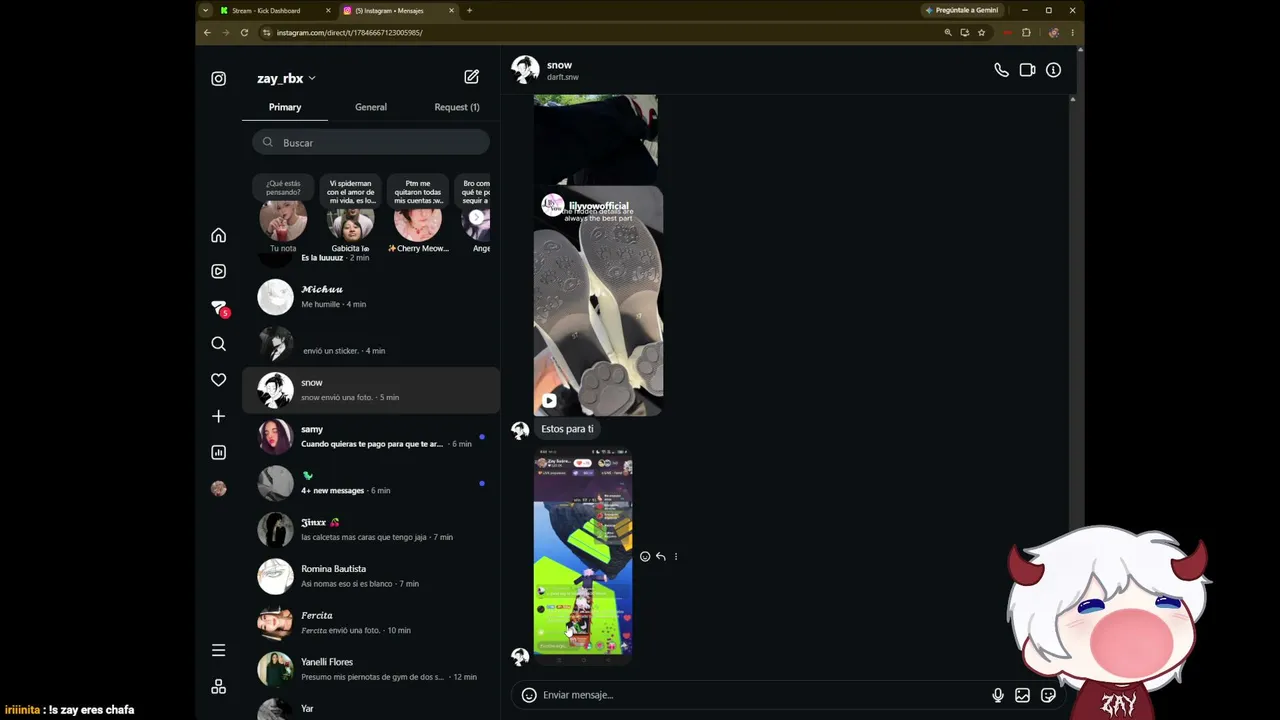
Task: Click the install app icon in address bar
Action: click(964, 32)
